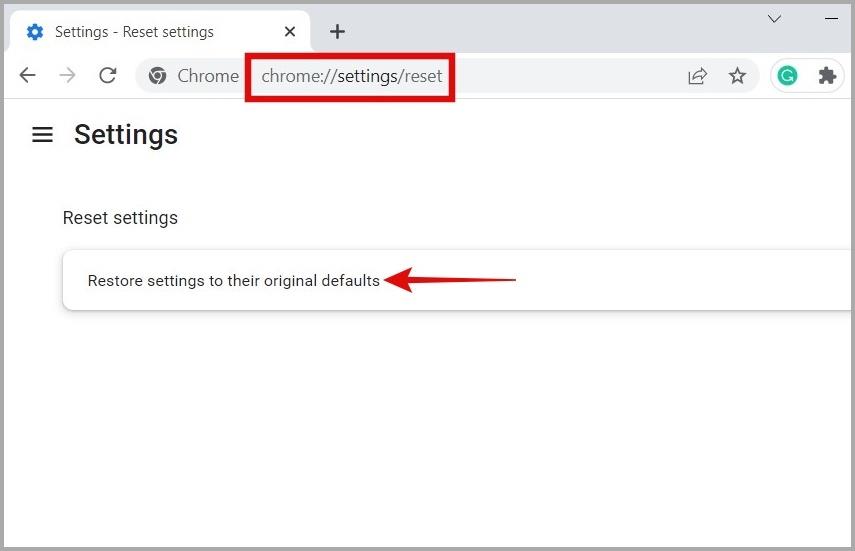The image size is (855, 551).
Task: Click the Settings page title
Action: pyautogui.click(x=126, y=135)
